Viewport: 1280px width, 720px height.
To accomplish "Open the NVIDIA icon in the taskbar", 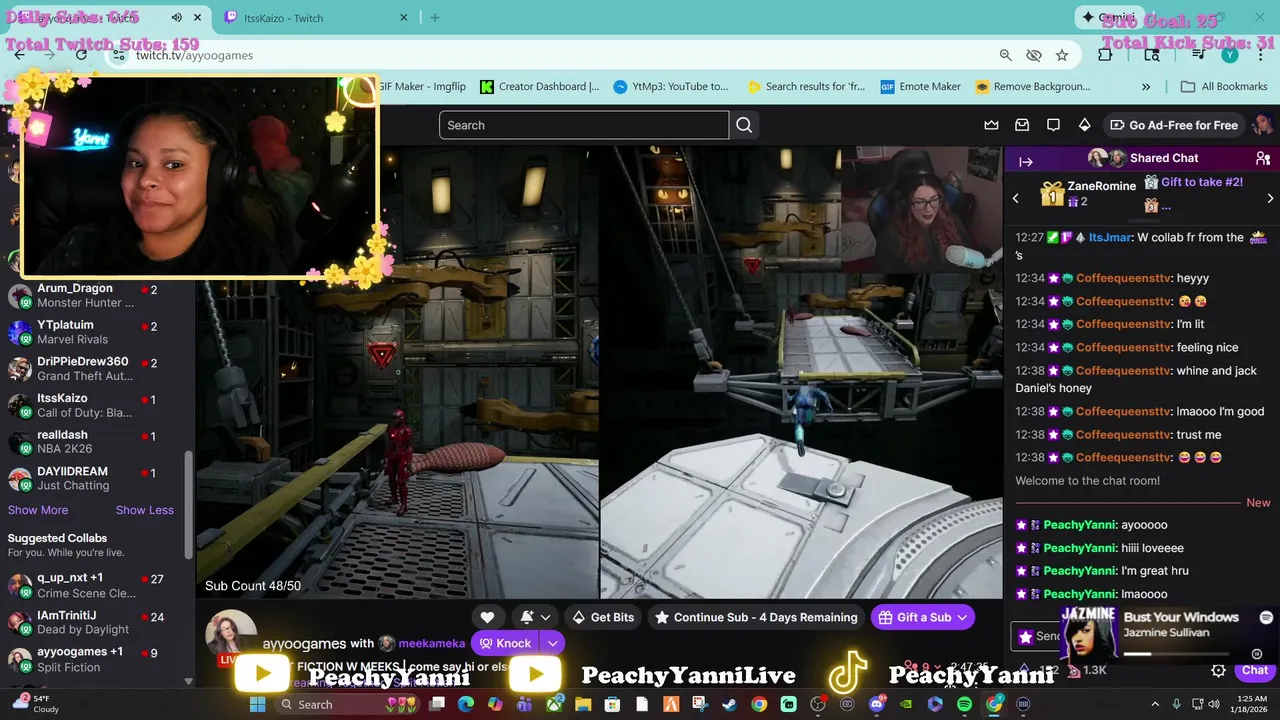I will (906, 705).
